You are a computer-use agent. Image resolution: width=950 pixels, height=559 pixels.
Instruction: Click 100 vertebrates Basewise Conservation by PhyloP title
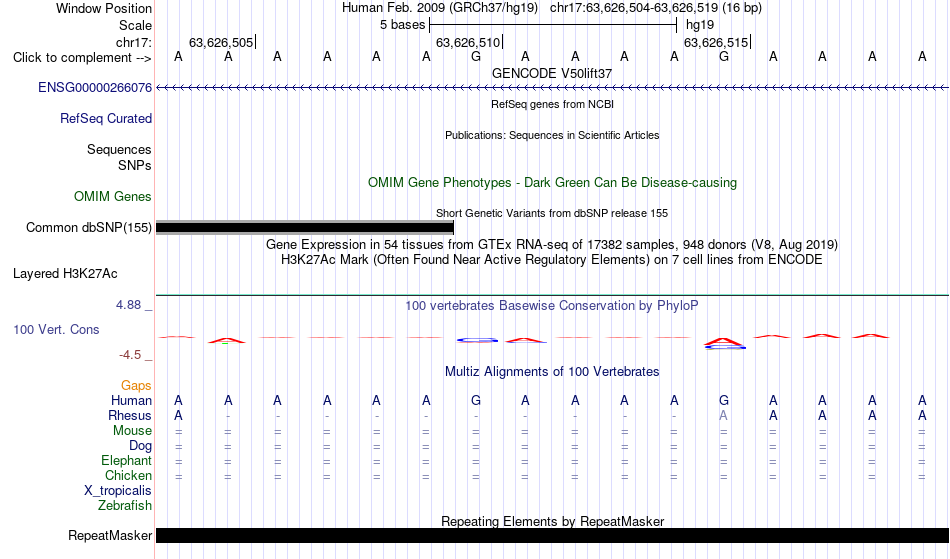[x=552, y=305]
